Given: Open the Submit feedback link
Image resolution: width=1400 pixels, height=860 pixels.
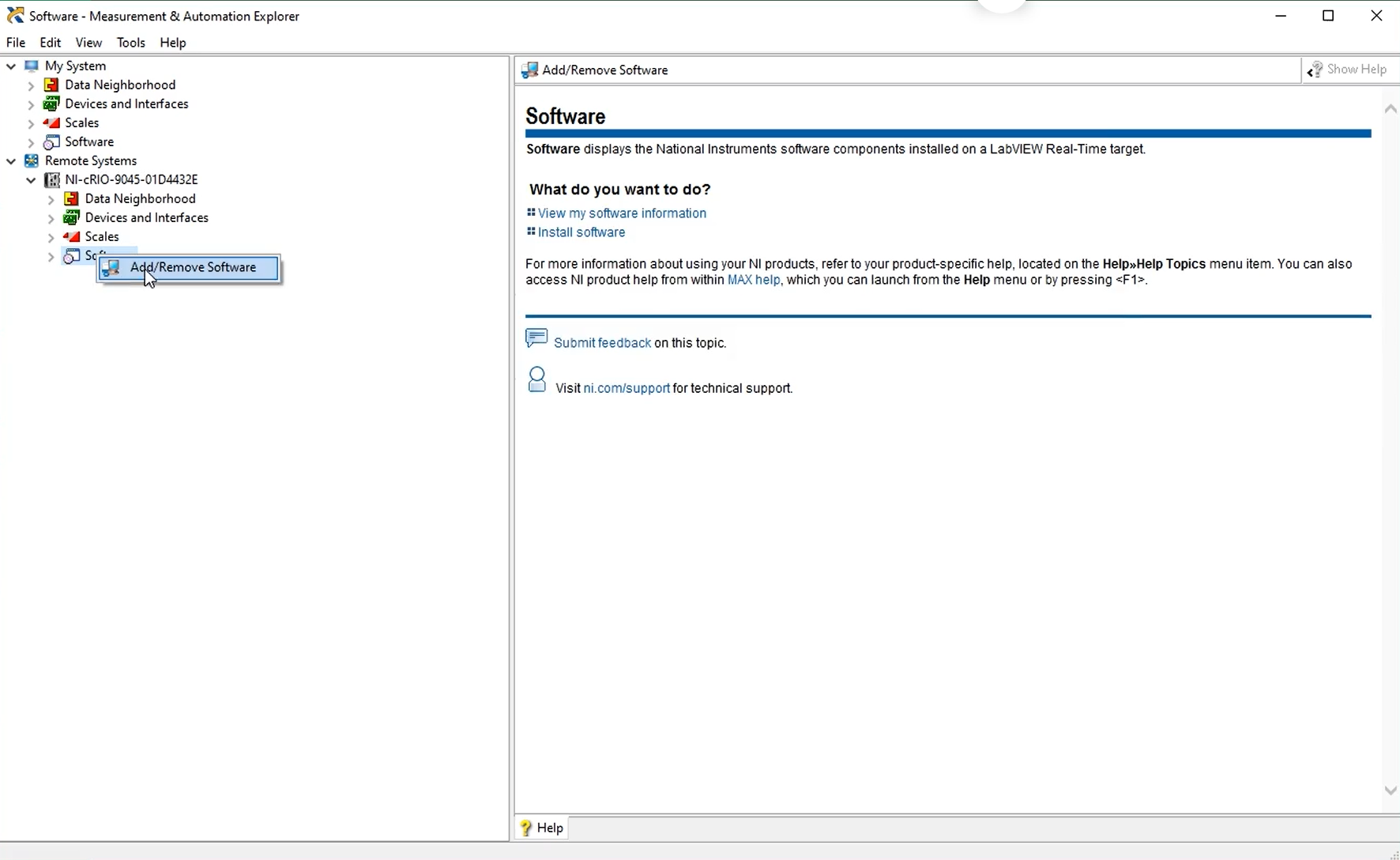Looking at the screenshot, I should coord(602,343).
